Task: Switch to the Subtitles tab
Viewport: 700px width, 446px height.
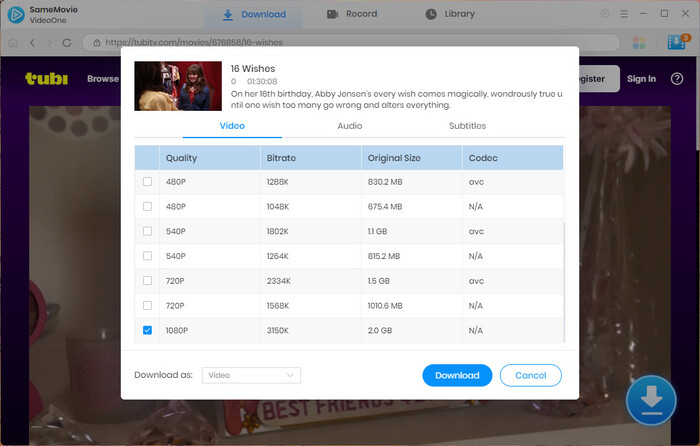Action: 467,126
